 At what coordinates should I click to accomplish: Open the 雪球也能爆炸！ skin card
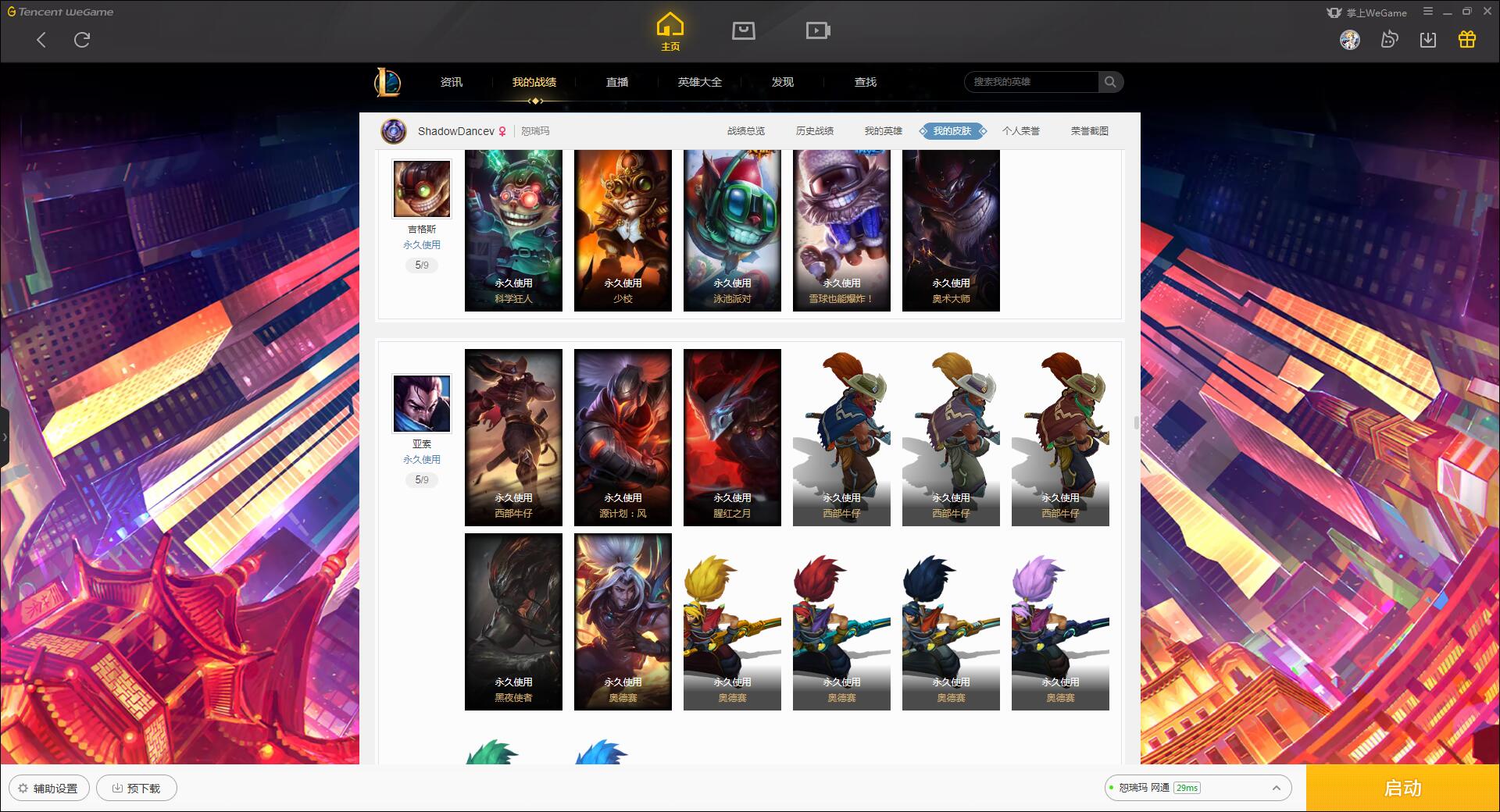point(841,230)
